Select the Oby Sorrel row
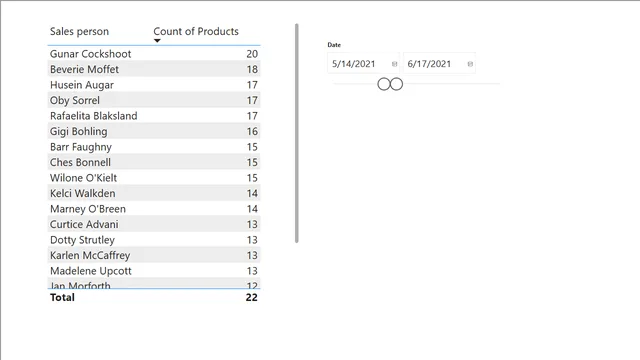Viewport: 640px width, 360px height. pyautogui.click(x=154, y=100)
